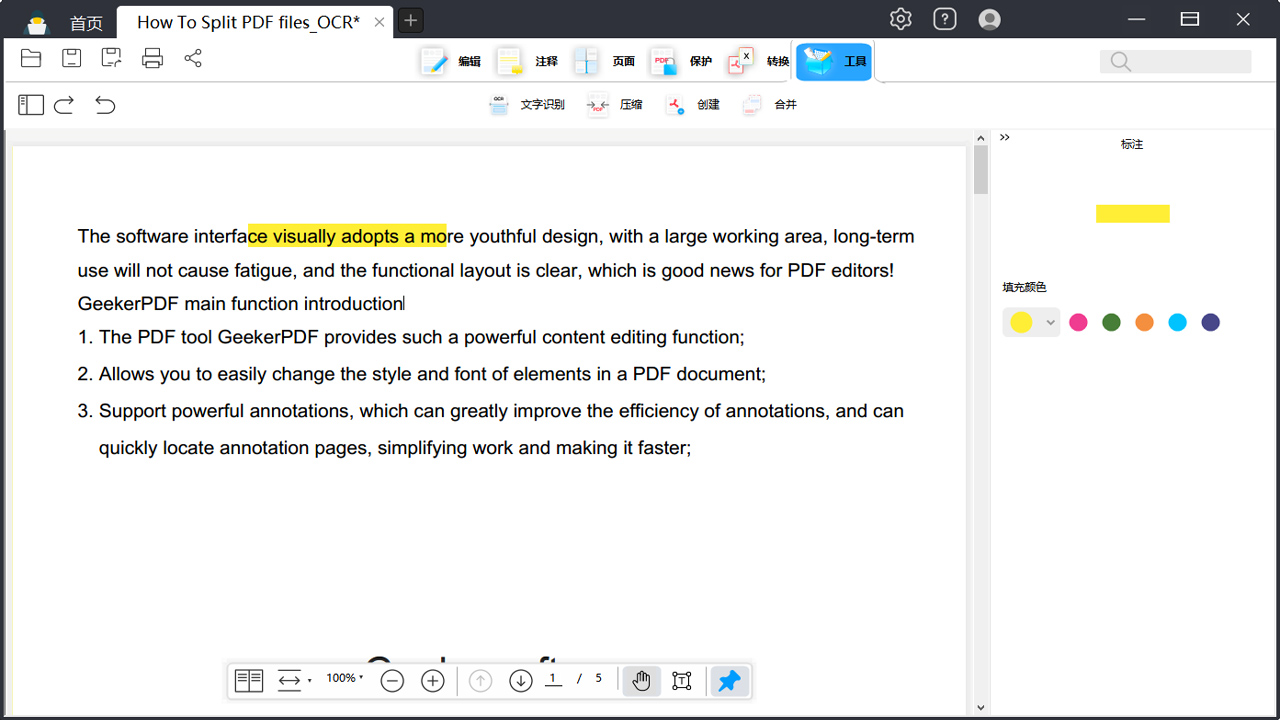This screenshot has width=1280, height=720.
Task: Collapse the right annotation panel
Action: pos(1005,138)
